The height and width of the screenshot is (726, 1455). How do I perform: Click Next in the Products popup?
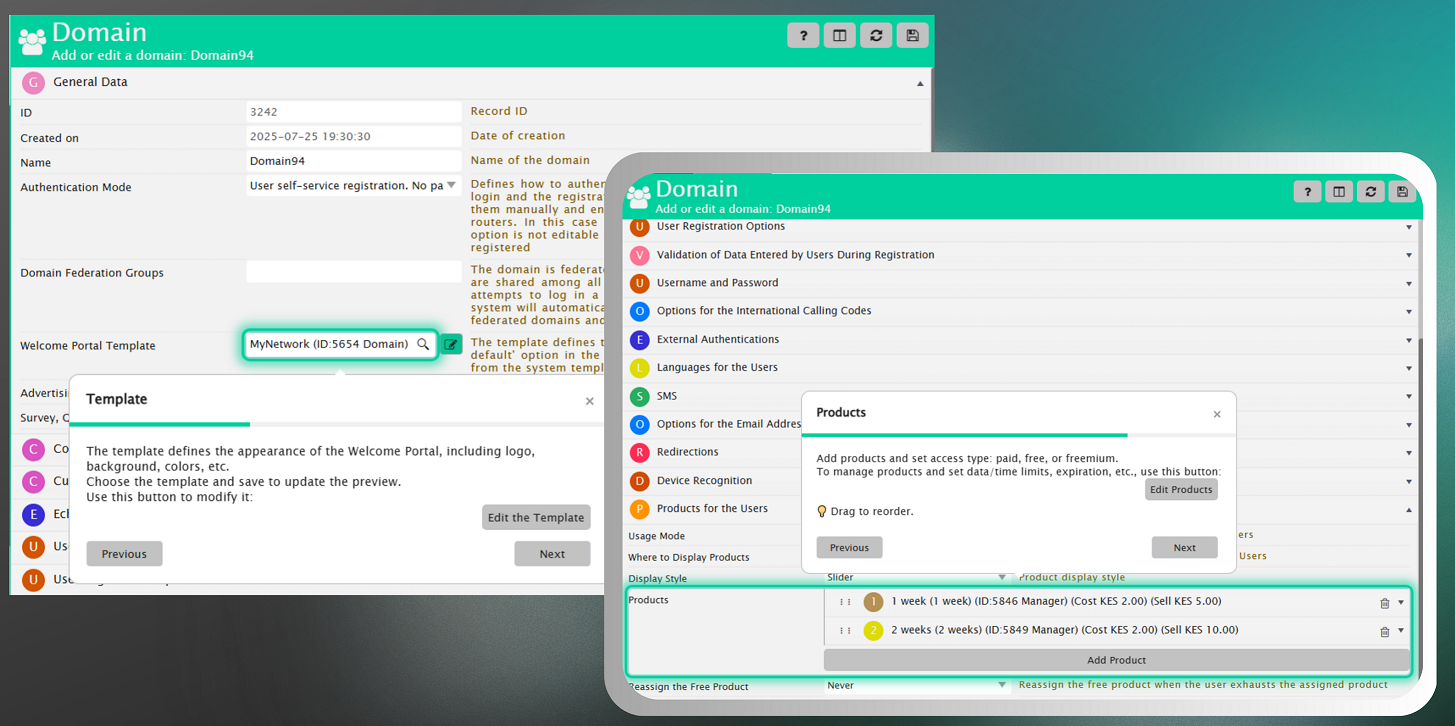pyautogui.click(x=1184, y=547)
